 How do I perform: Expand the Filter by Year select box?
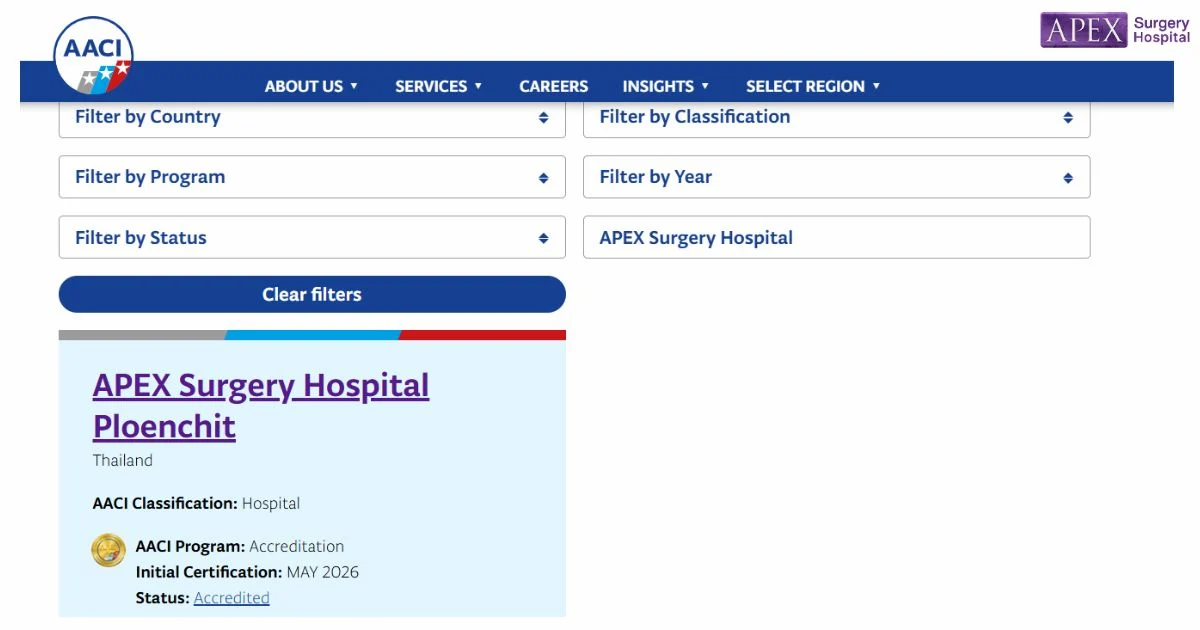coord(837,177)
